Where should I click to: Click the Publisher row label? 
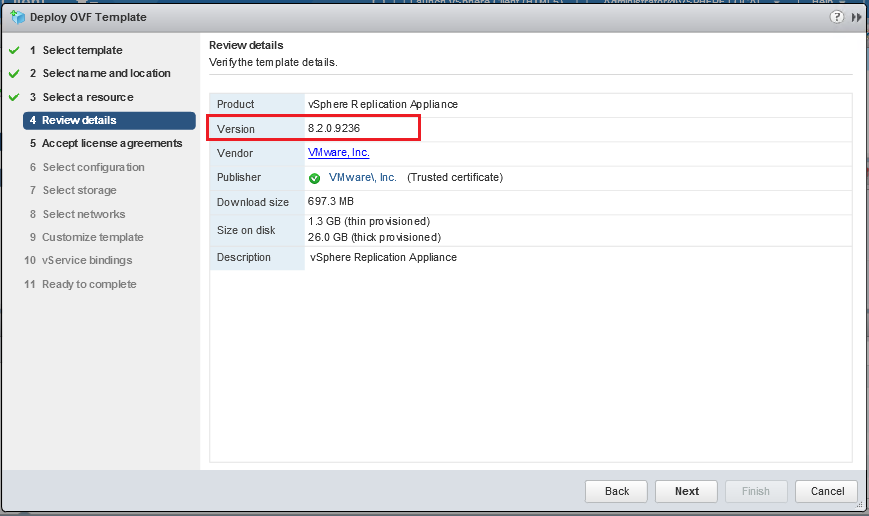coord(239,177)
